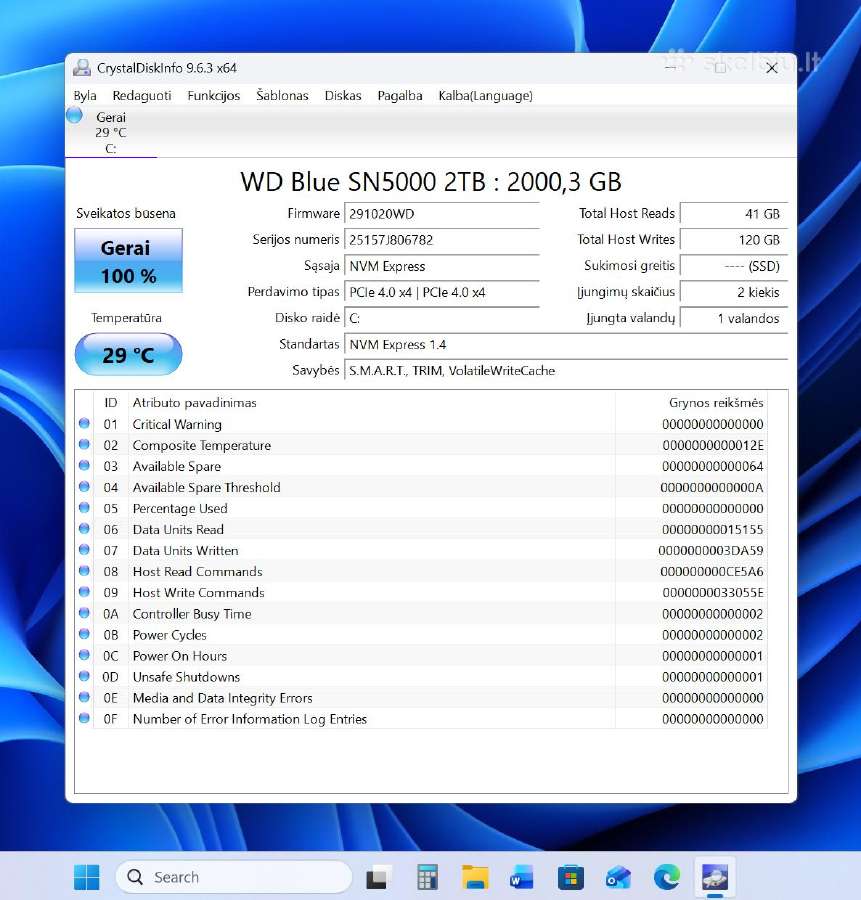Open Calculator from the taskbar
Screen dimensions: 861x900
coord(427,877)
